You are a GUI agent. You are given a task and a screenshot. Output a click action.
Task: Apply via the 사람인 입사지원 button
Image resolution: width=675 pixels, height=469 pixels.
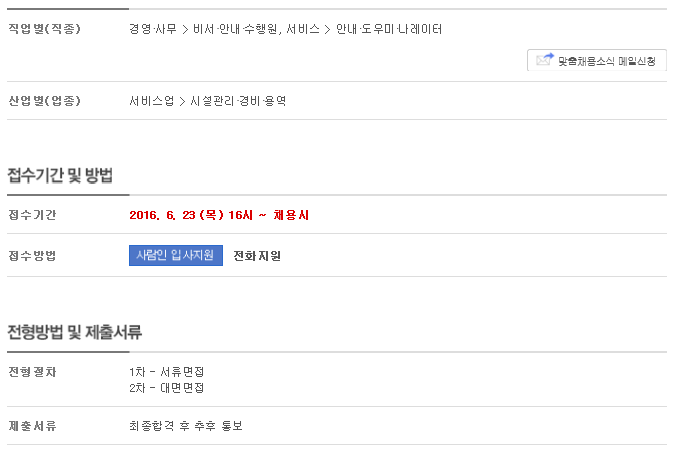tap(176, 255)
